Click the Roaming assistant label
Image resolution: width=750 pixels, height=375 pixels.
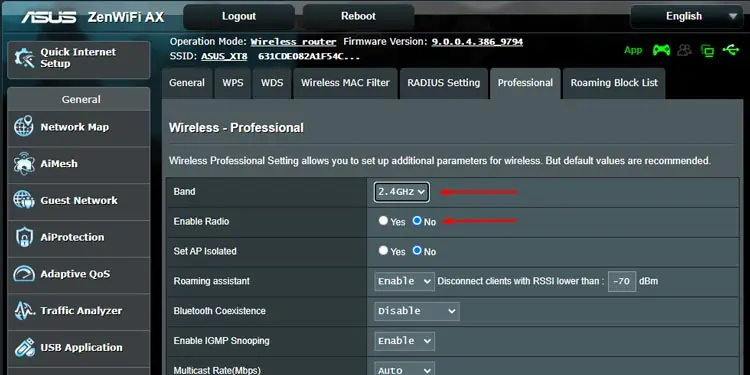tap(211, 281)
